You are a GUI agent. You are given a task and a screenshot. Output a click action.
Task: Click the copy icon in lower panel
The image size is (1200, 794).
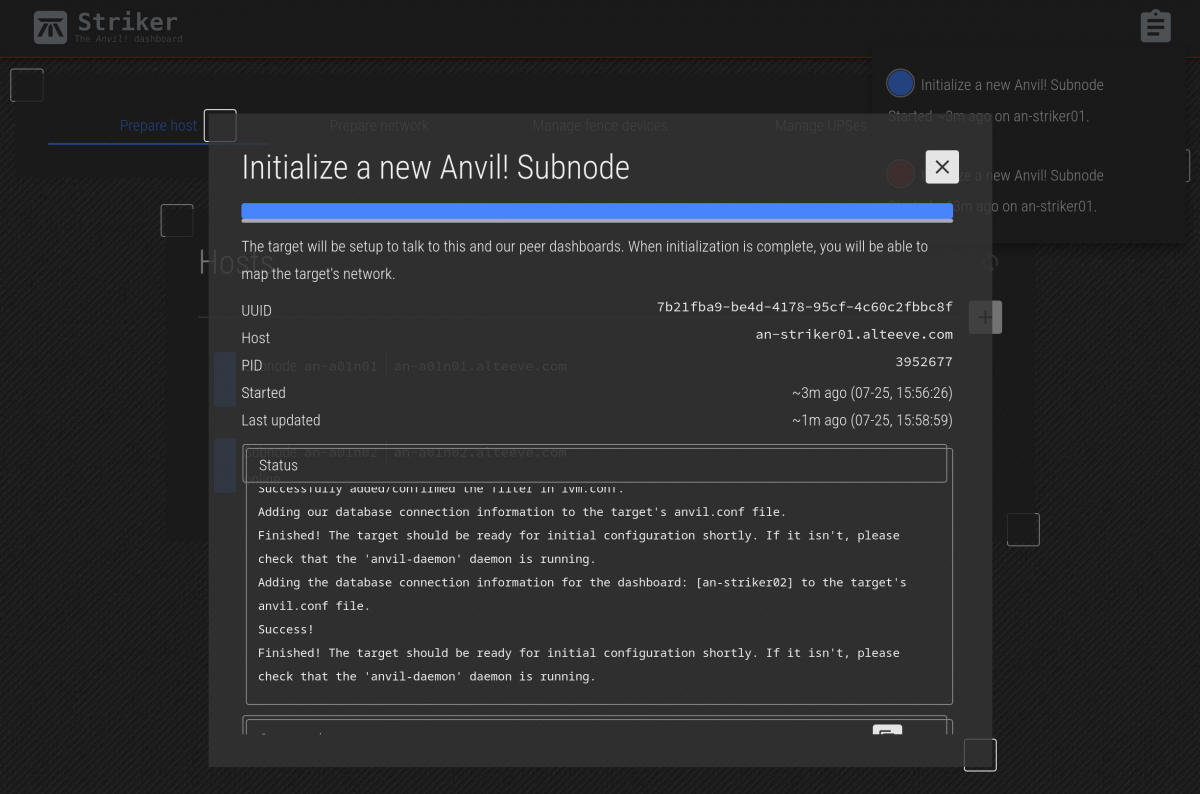(x=887, y=731)
